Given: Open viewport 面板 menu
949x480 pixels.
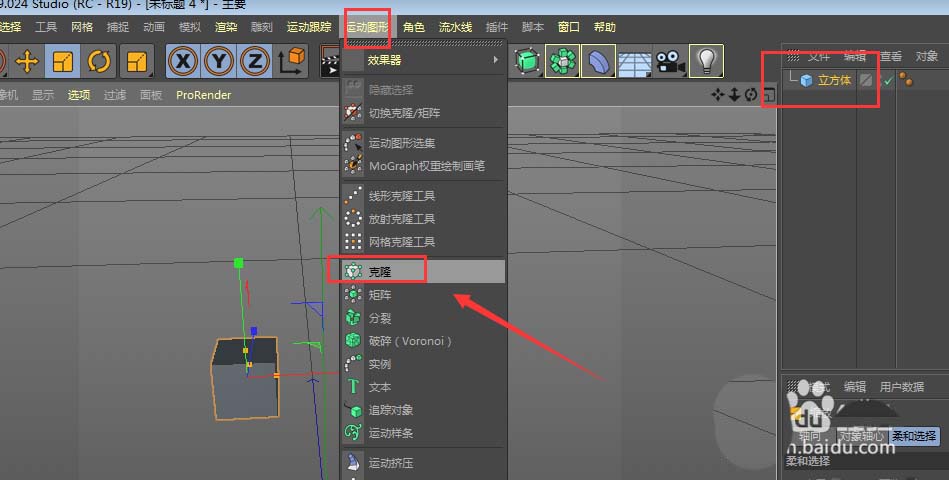Looking at the screenshot, I should point(151,95).
